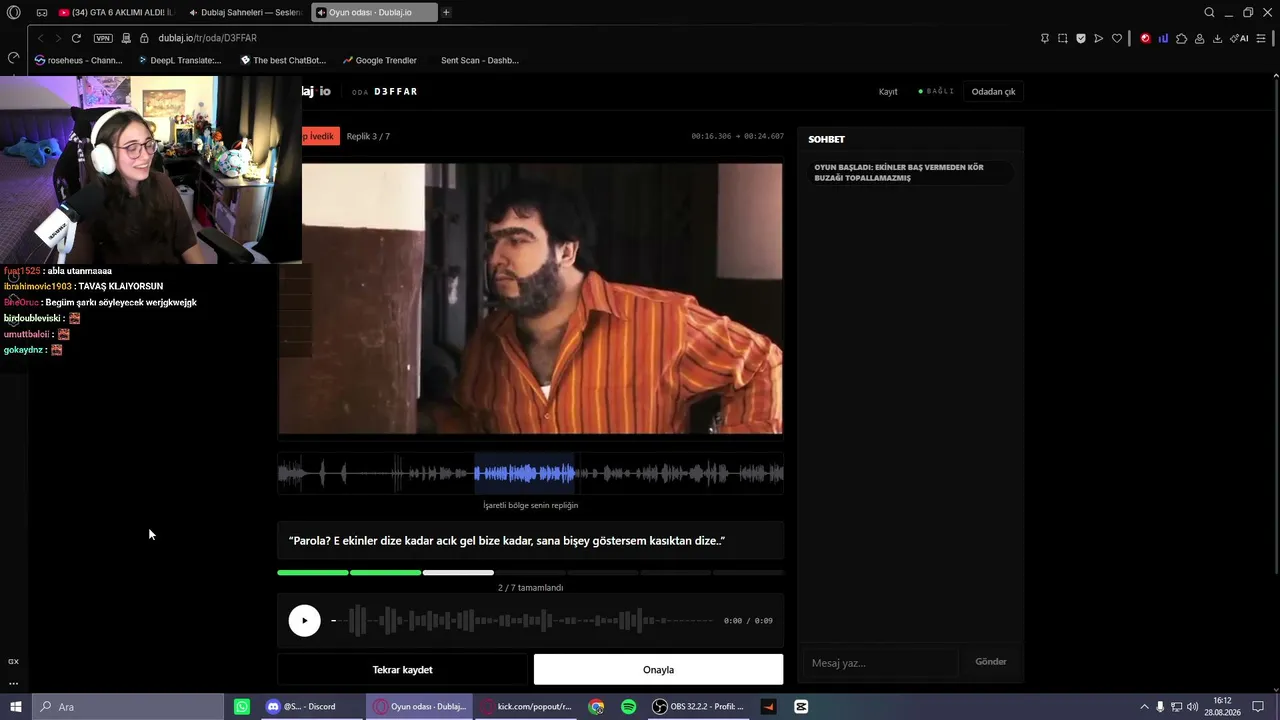Open the site security lock icon

click(144, 38)
